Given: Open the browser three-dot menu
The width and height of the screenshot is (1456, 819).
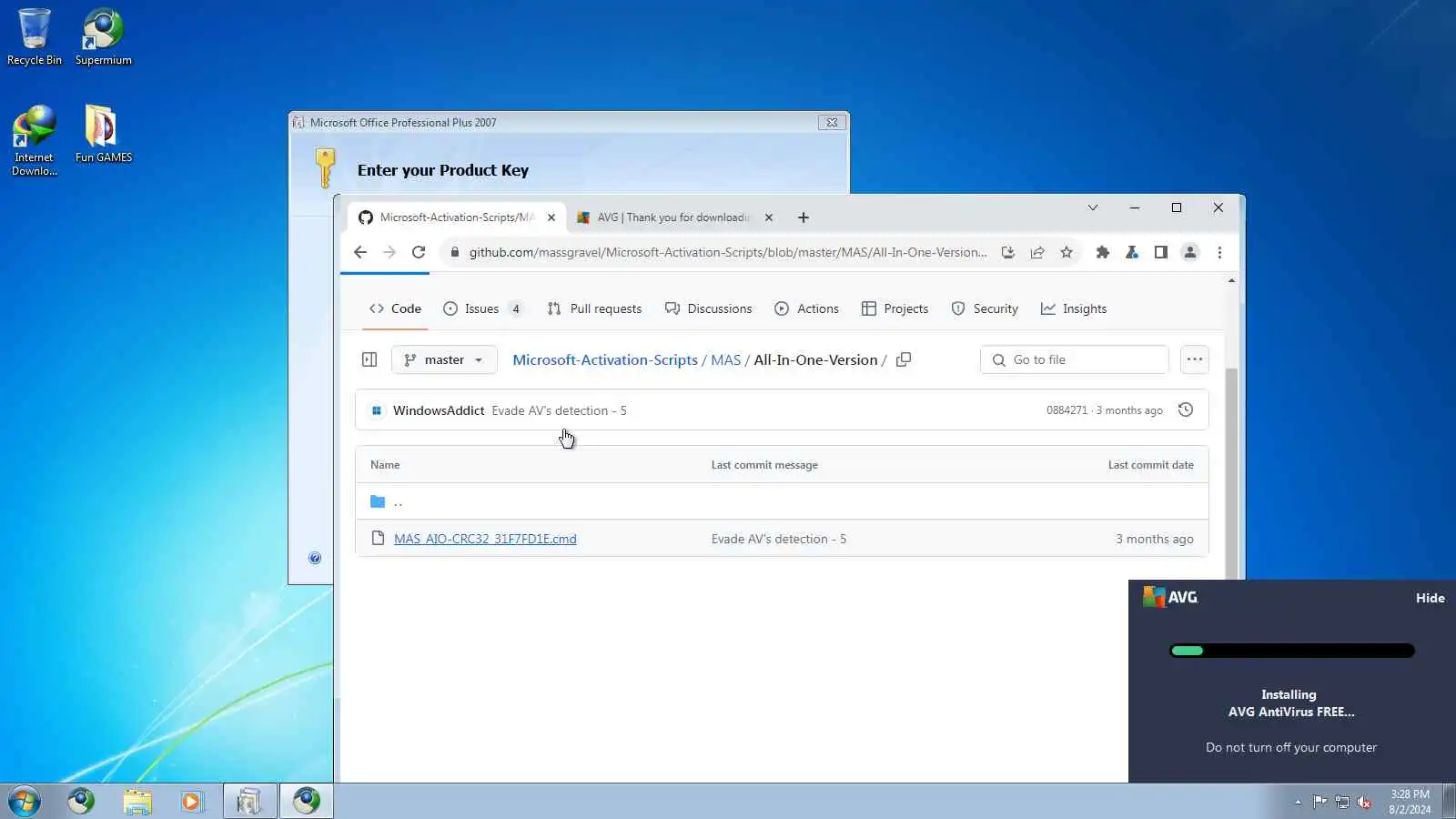Looking at the screenshot, I should [1219, 253].
